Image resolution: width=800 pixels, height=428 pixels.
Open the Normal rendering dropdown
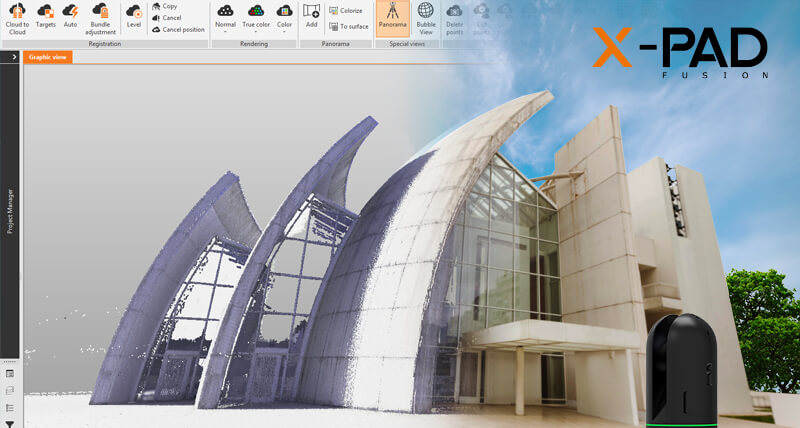pyautogui.click(x=225, y=18)
